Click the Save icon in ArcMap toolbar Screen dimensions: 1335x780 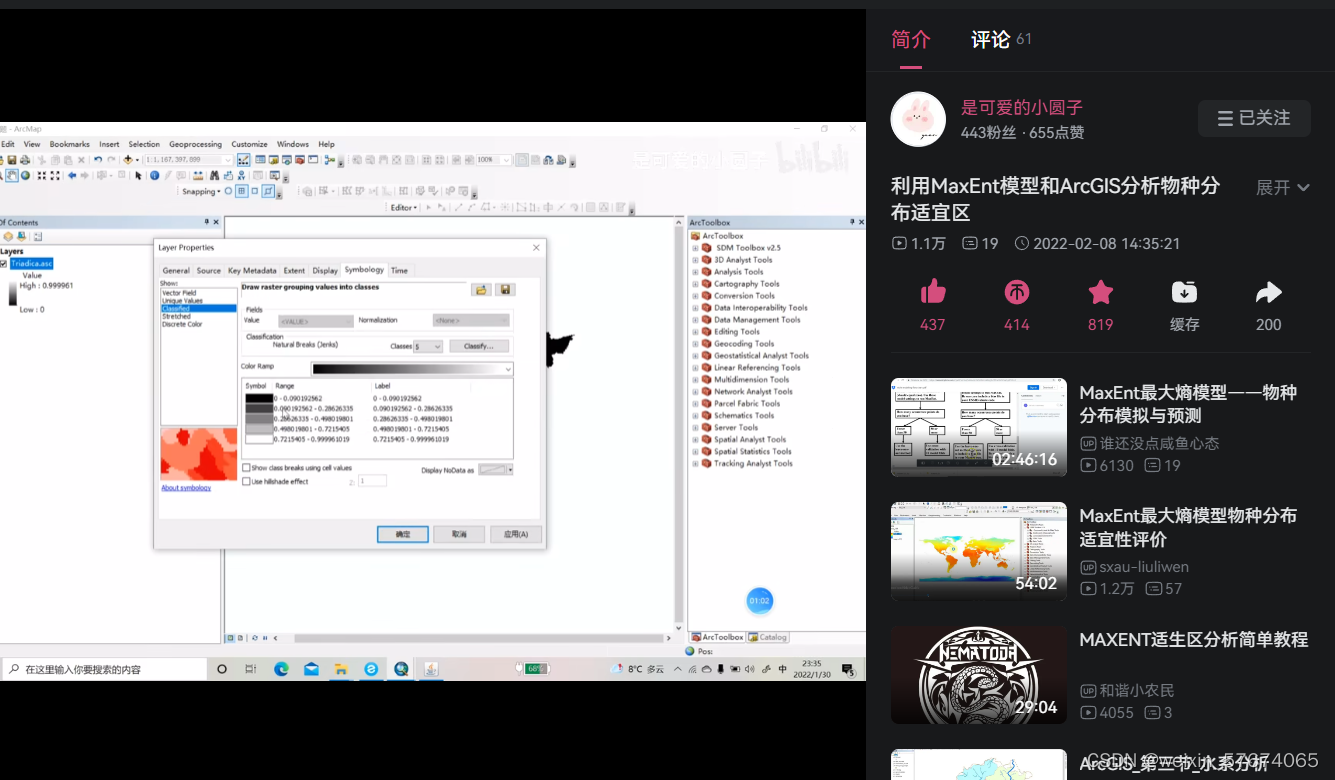(12, 160)
